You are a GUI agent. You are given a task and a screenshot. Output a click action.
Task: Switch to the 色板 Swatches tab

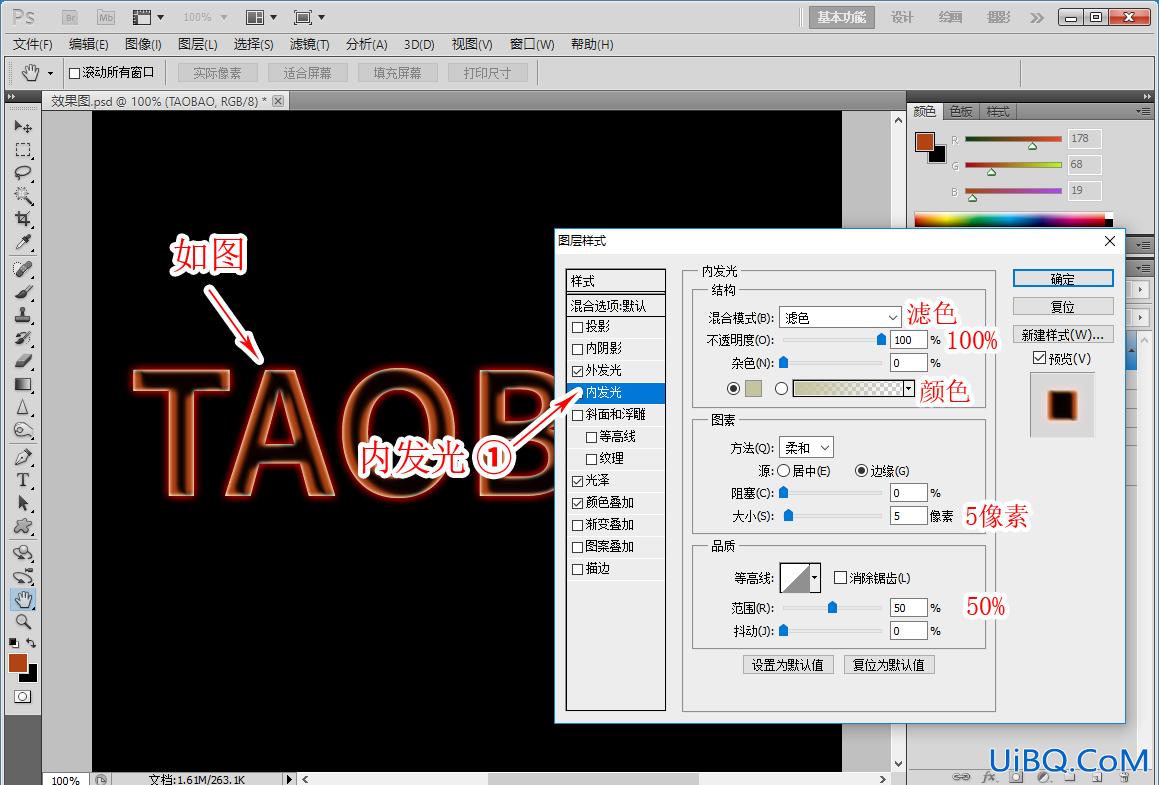(961, 112)
